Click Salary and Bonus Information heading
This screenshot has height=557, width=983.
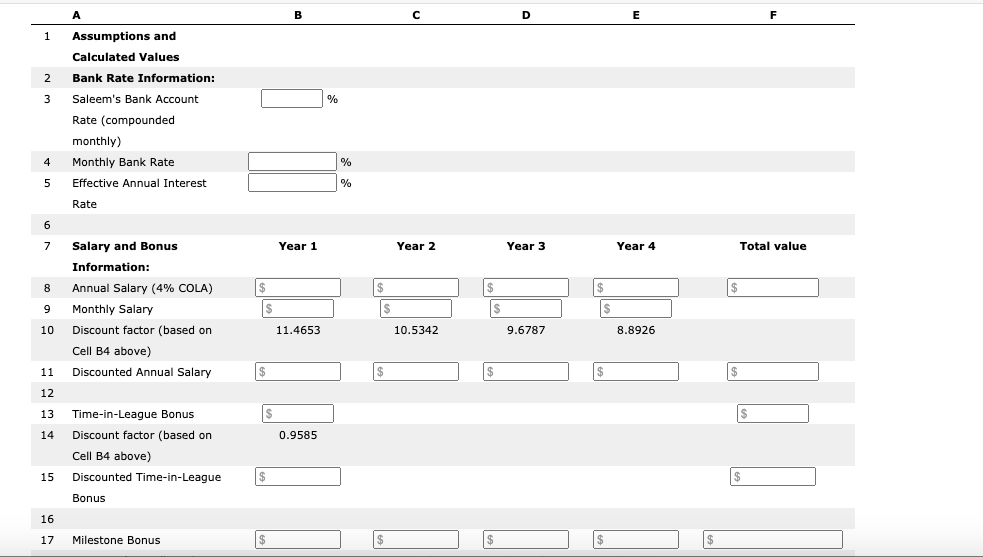tap(125, 257)
